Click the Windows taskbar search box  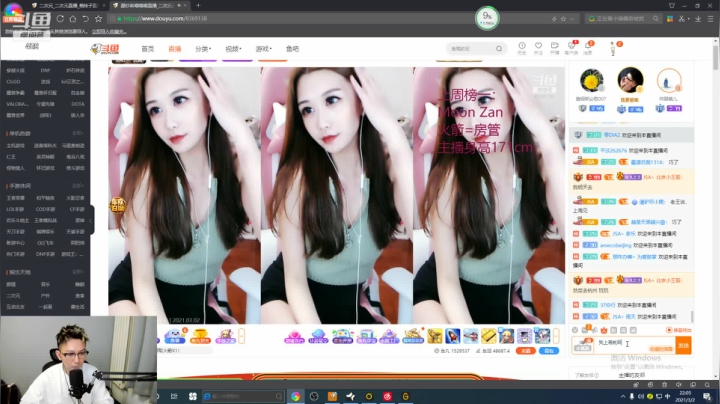[x=243, y=396]
